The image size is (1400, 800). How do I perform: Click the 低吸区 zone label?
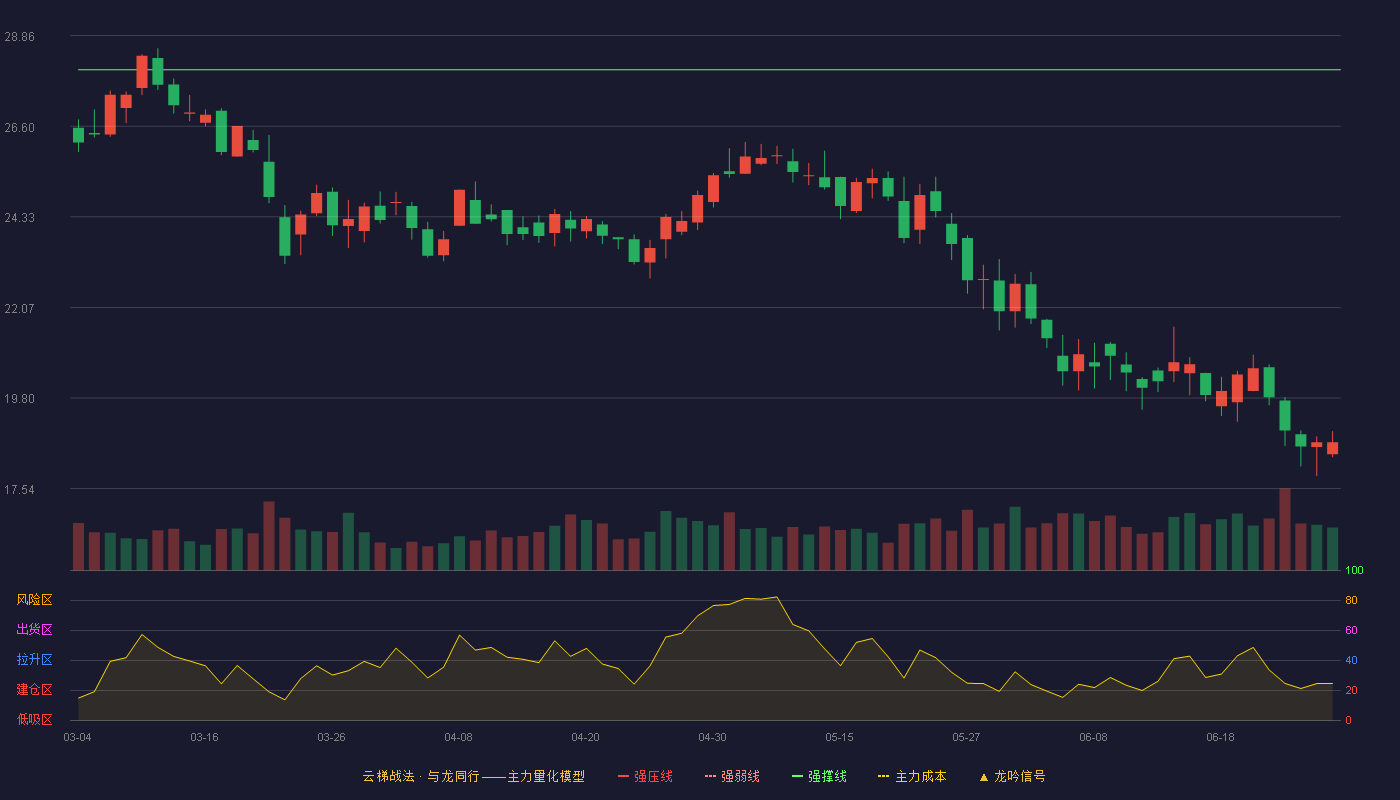[34, 718]
